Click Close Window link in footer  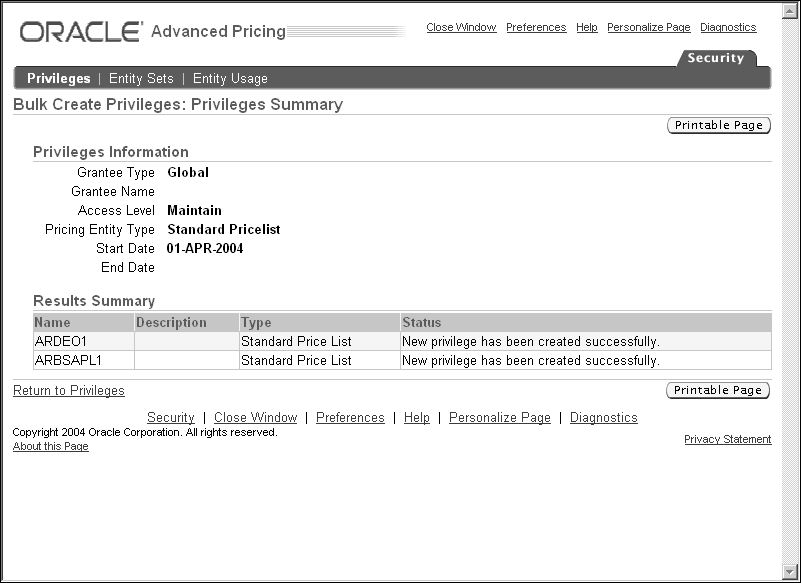tap(255, 417)
